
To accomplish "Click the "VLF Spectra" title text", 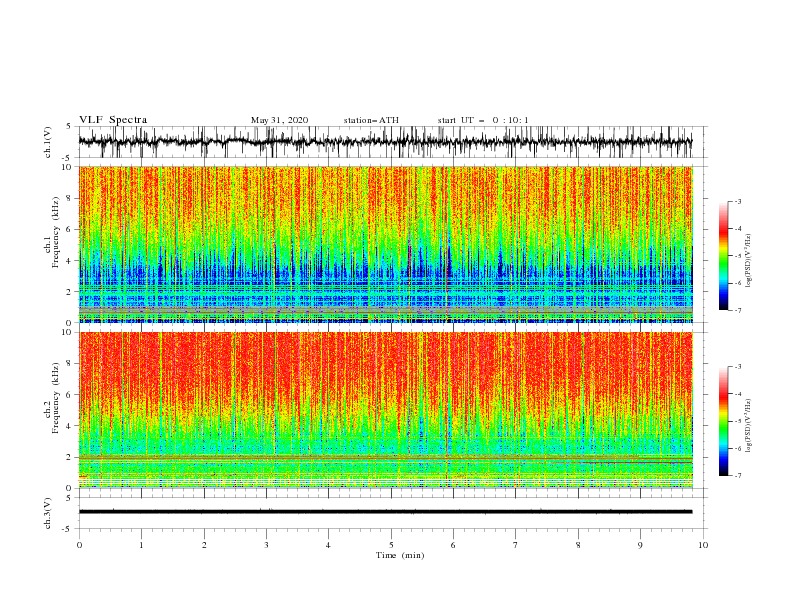I will pyautogui.click(x=113, y=120).
